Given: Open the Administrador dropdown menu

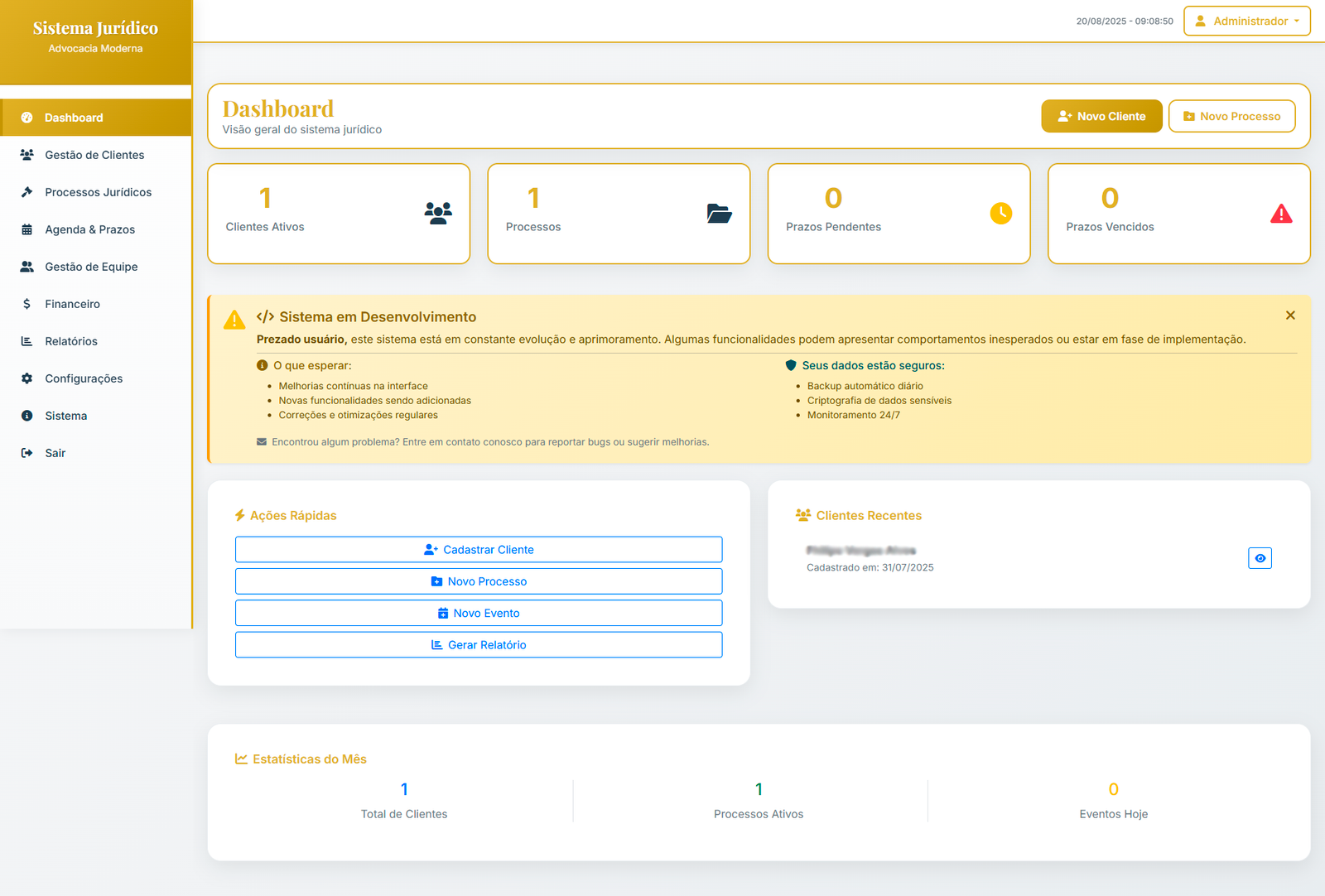Looking at the screenshot, I should (1245, 21).
